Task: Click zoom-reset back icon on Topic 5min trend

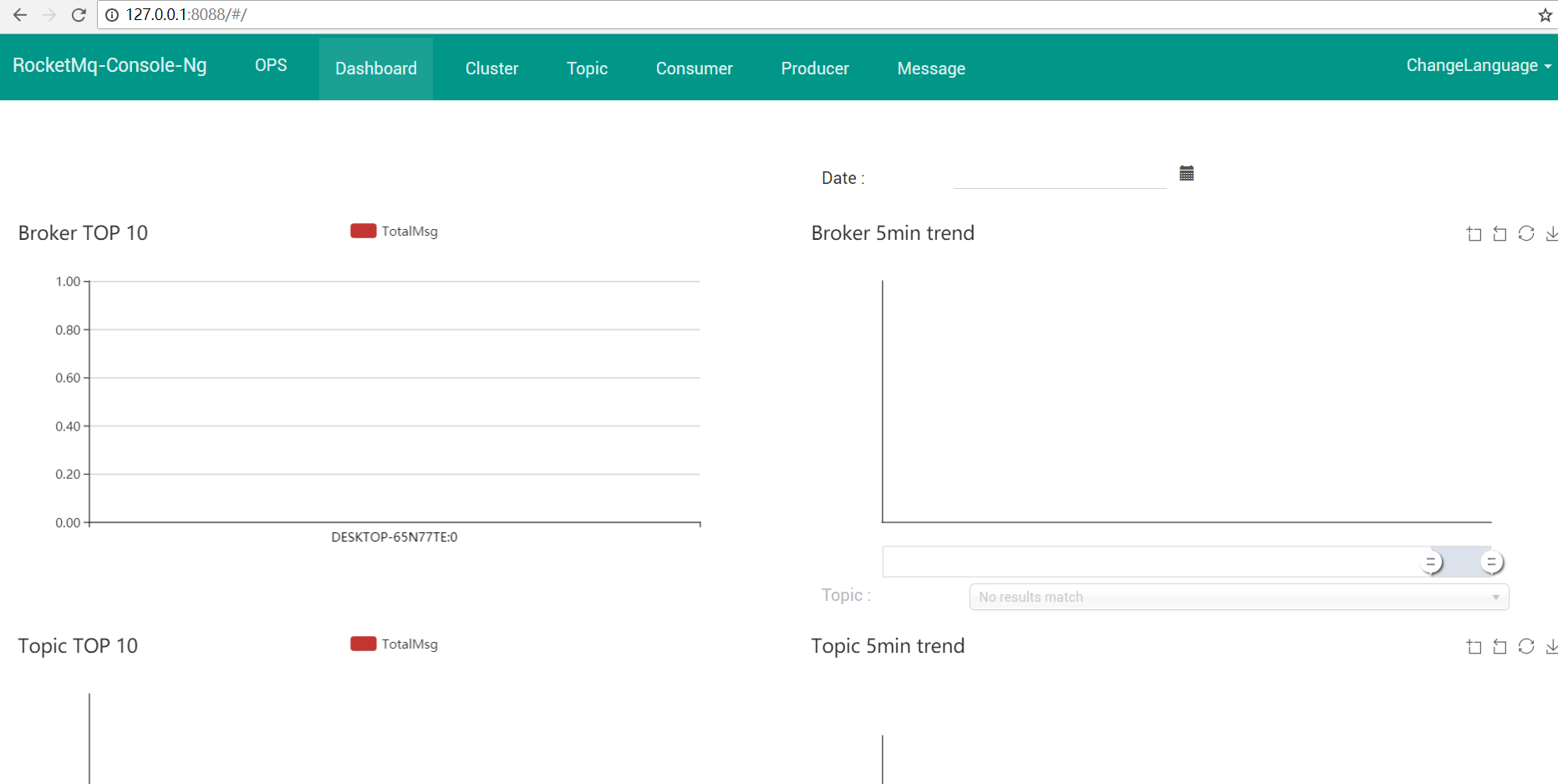Action: coord(1499,647)
